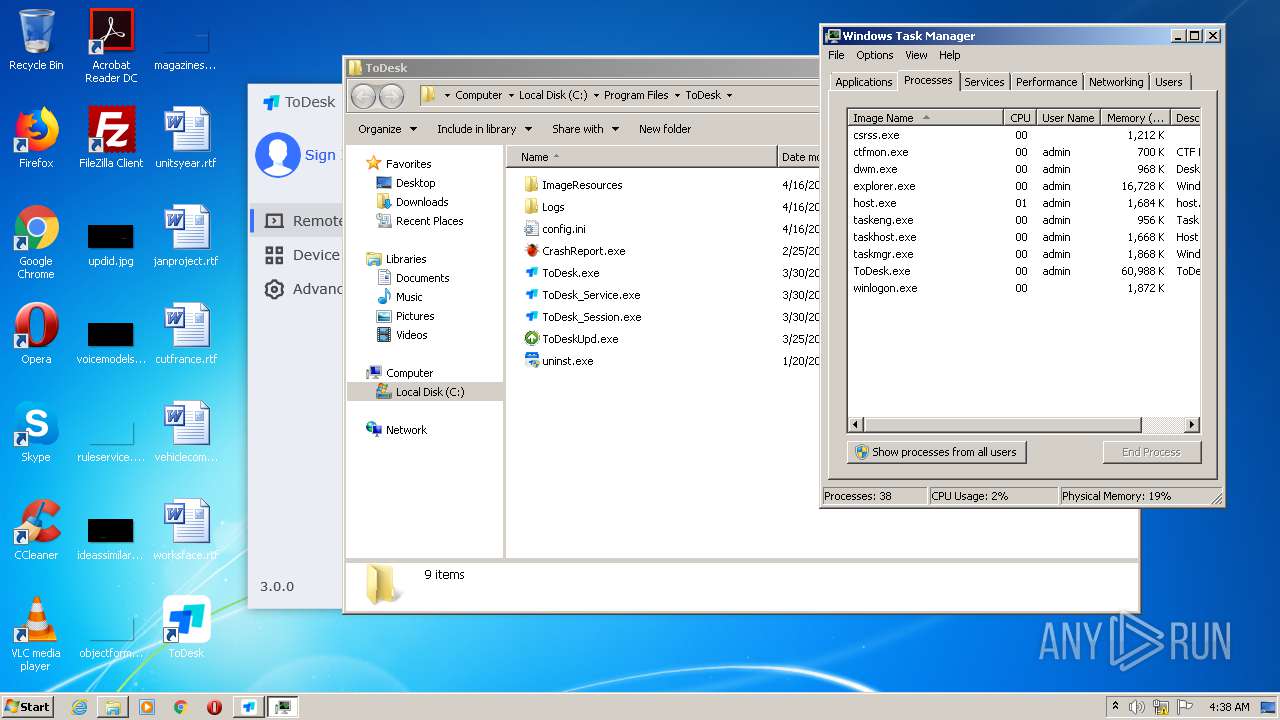Select config.ini file

[x=555, y=229]
